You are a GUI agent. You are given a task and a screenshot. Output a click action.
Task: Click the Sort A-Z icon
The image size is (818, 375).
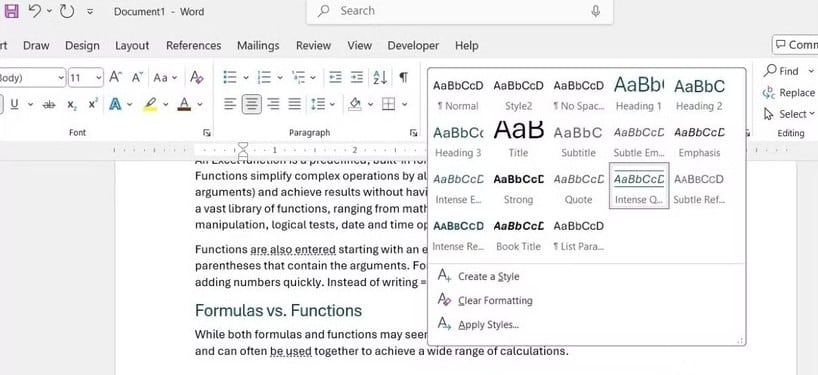pos(380,78)
